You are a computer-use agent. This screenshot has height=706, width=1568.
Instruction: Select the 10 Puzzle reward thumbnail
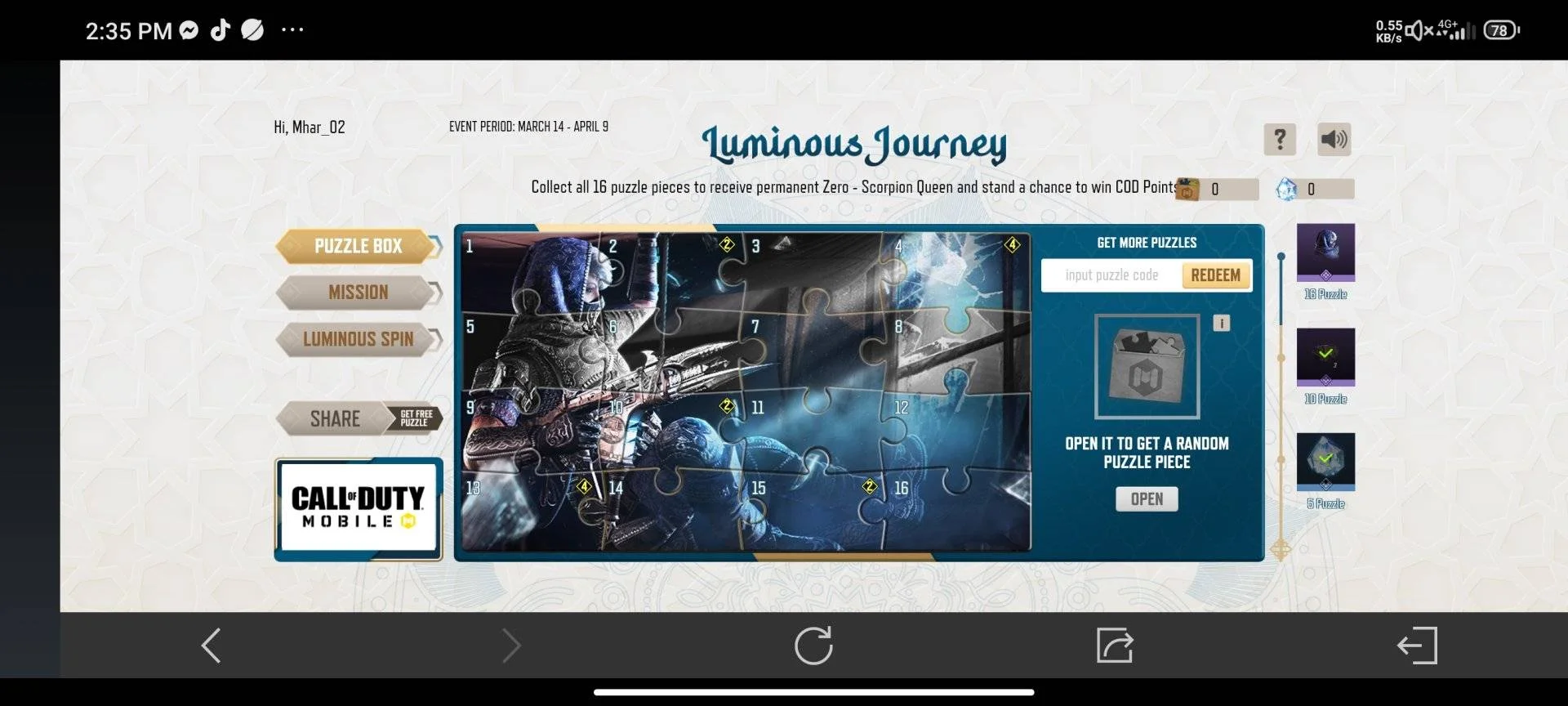pos(1325,357)
